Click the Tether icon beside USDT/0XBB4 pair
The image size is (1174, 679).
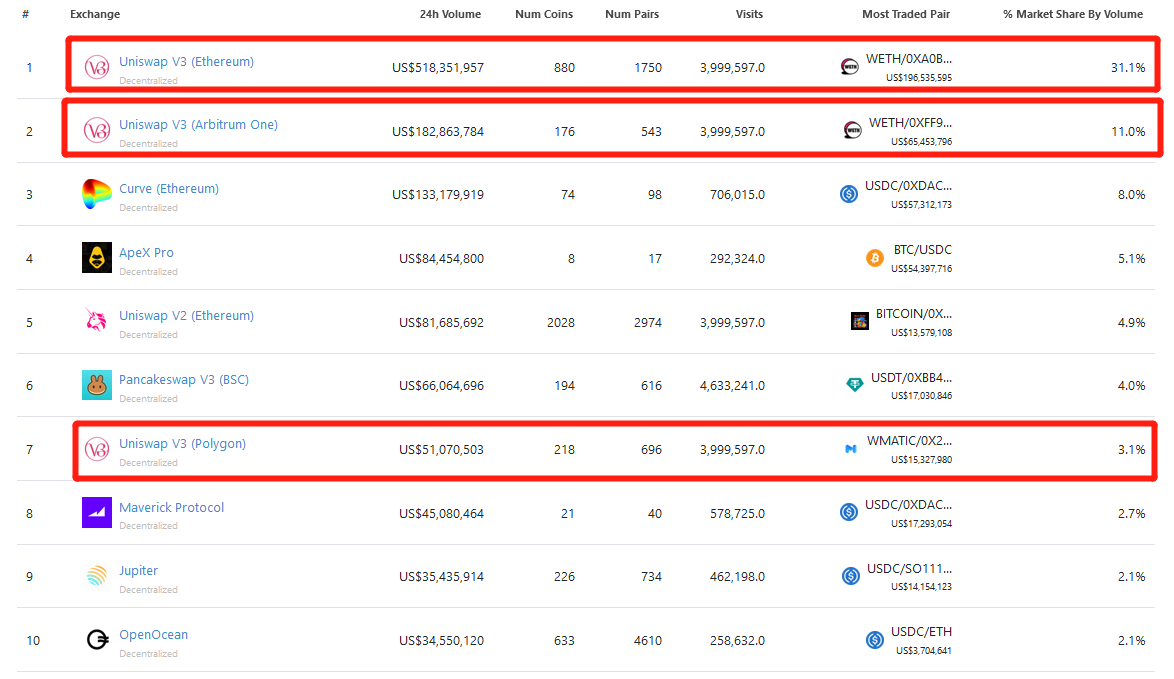coord(853,385)
